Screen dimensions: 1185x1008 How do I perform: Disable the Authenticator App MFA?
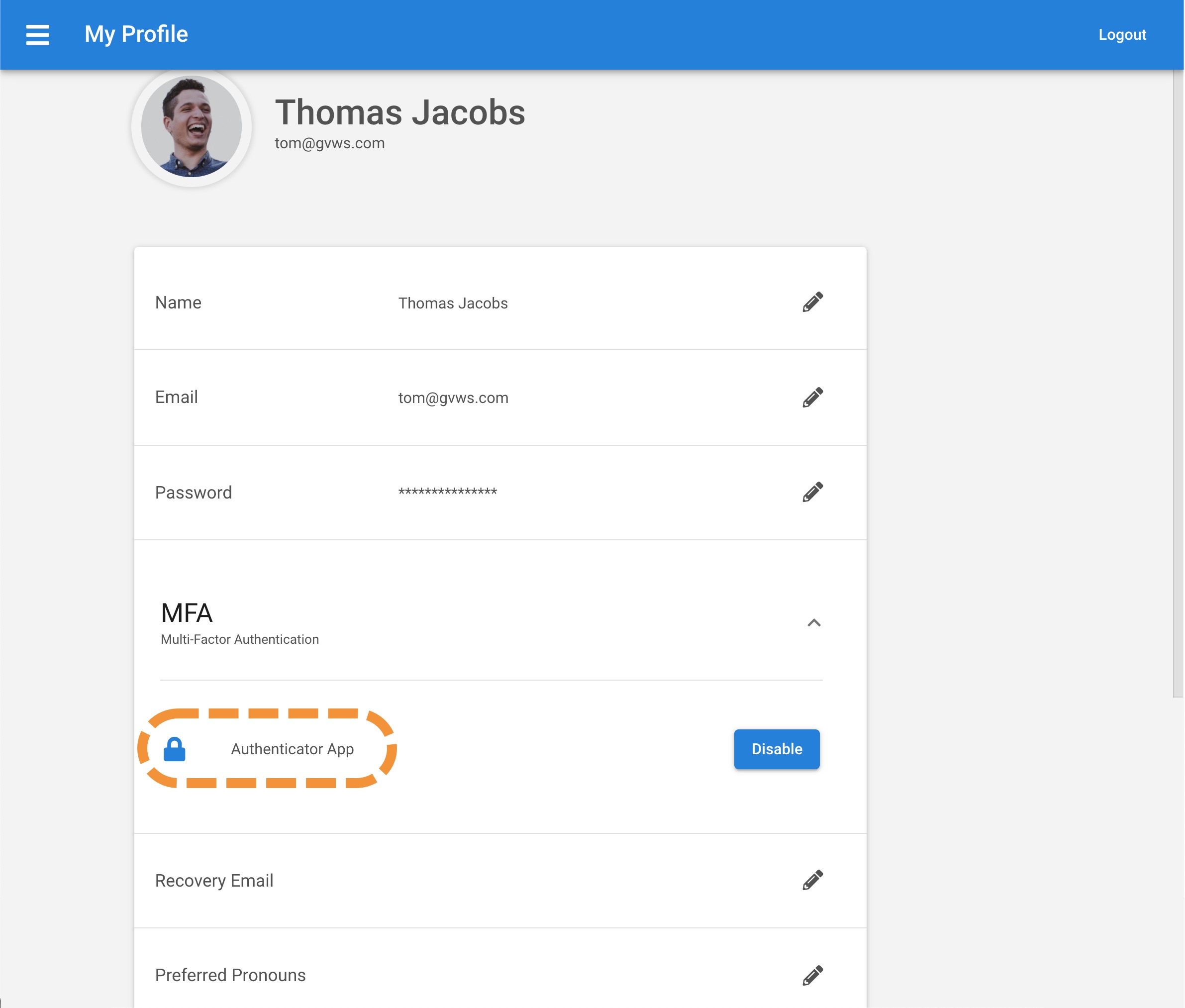coord(776,749)
